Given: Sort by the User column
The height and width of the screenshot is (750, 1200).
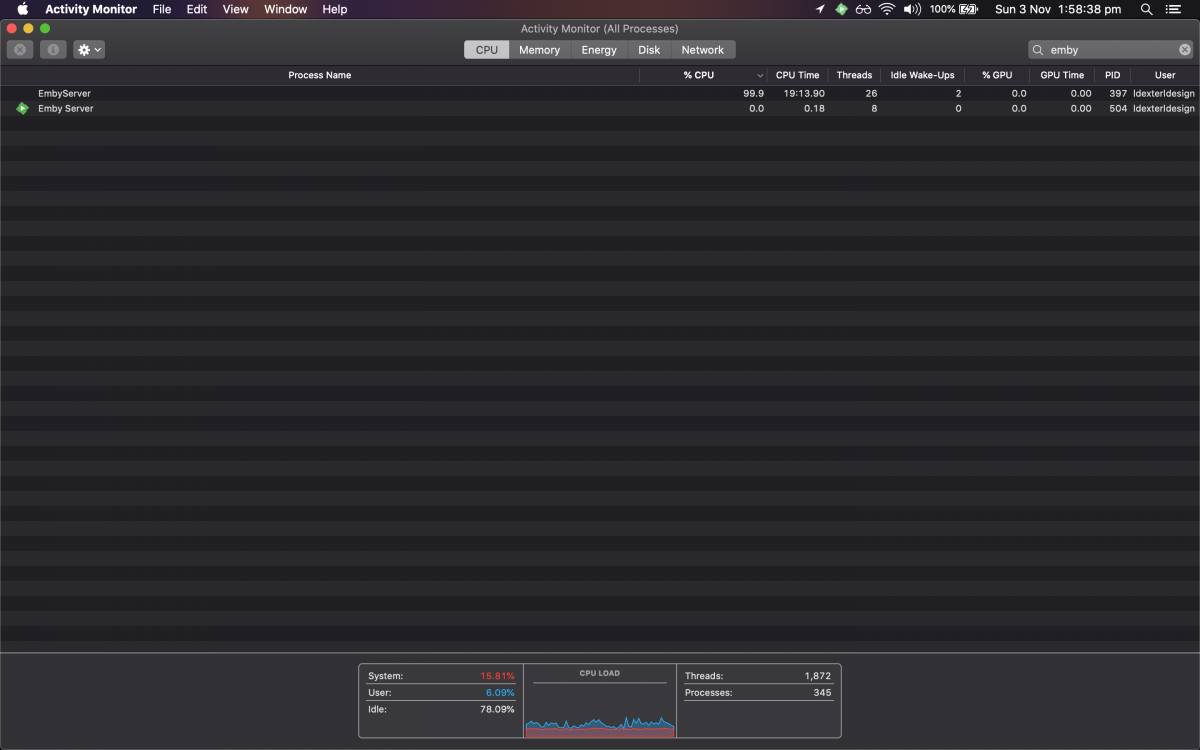Looking at the screenshot, I should pos(1165,75).
